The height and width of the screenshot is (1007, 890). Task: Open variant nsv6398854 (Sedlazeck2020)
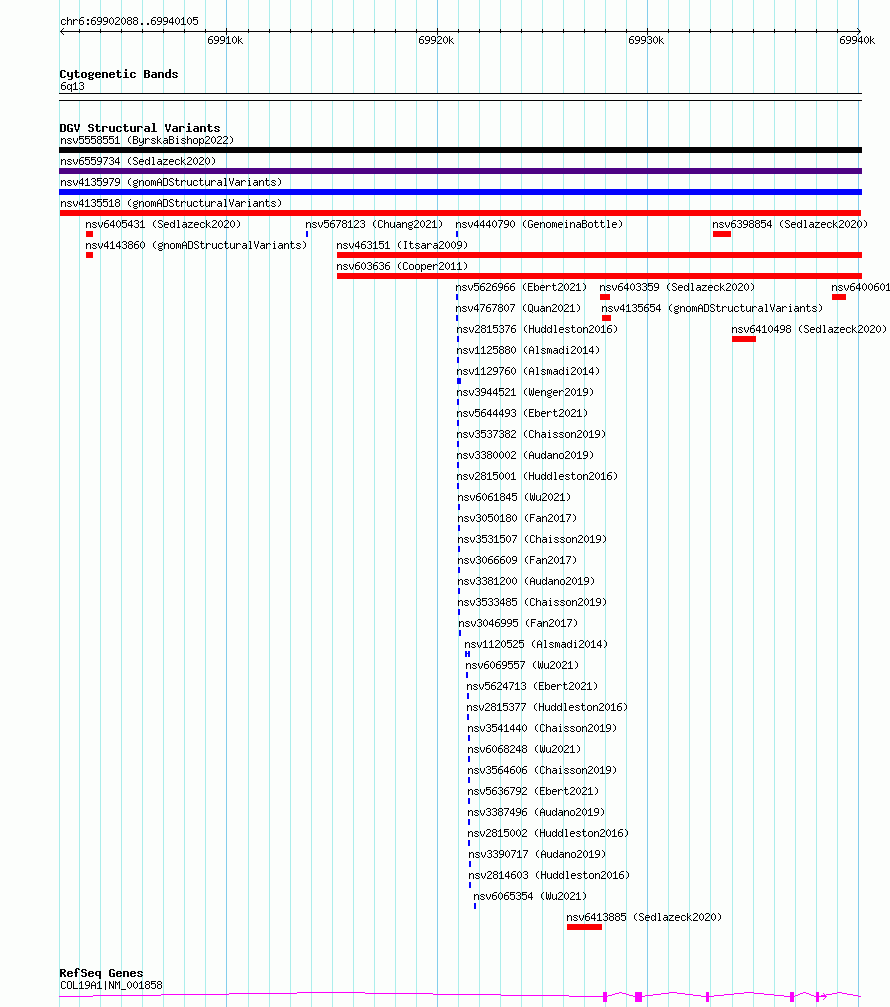(790, 224)
